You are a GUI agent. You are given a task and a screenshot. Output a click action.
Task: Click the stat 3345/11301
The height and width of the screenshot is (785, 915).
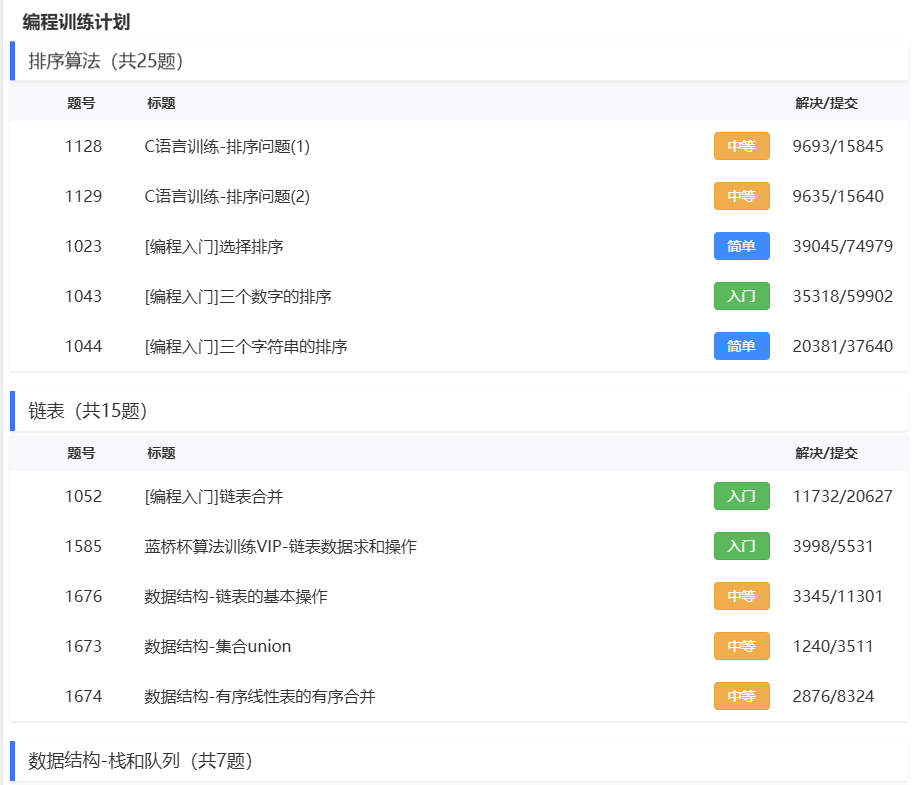[x=838, y=596]
